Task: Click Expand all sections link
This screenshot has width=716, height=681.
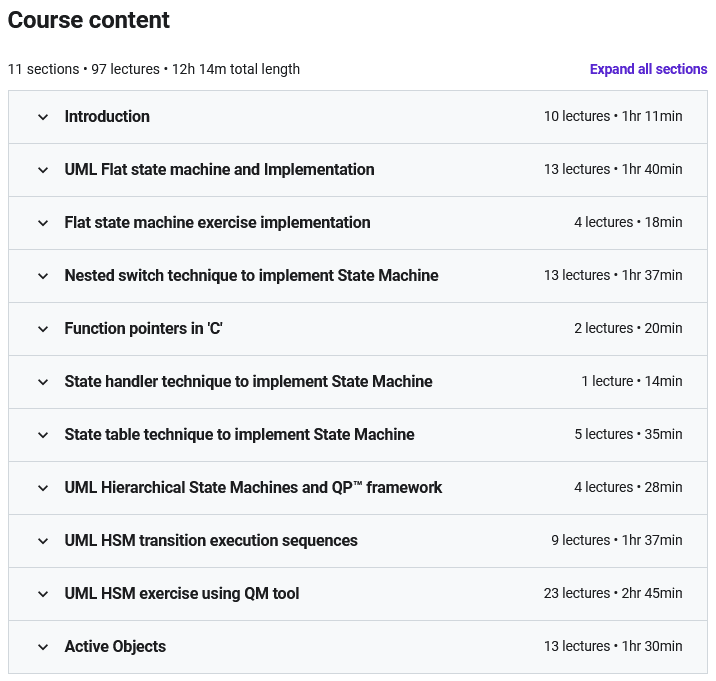Action: point(648,69)
